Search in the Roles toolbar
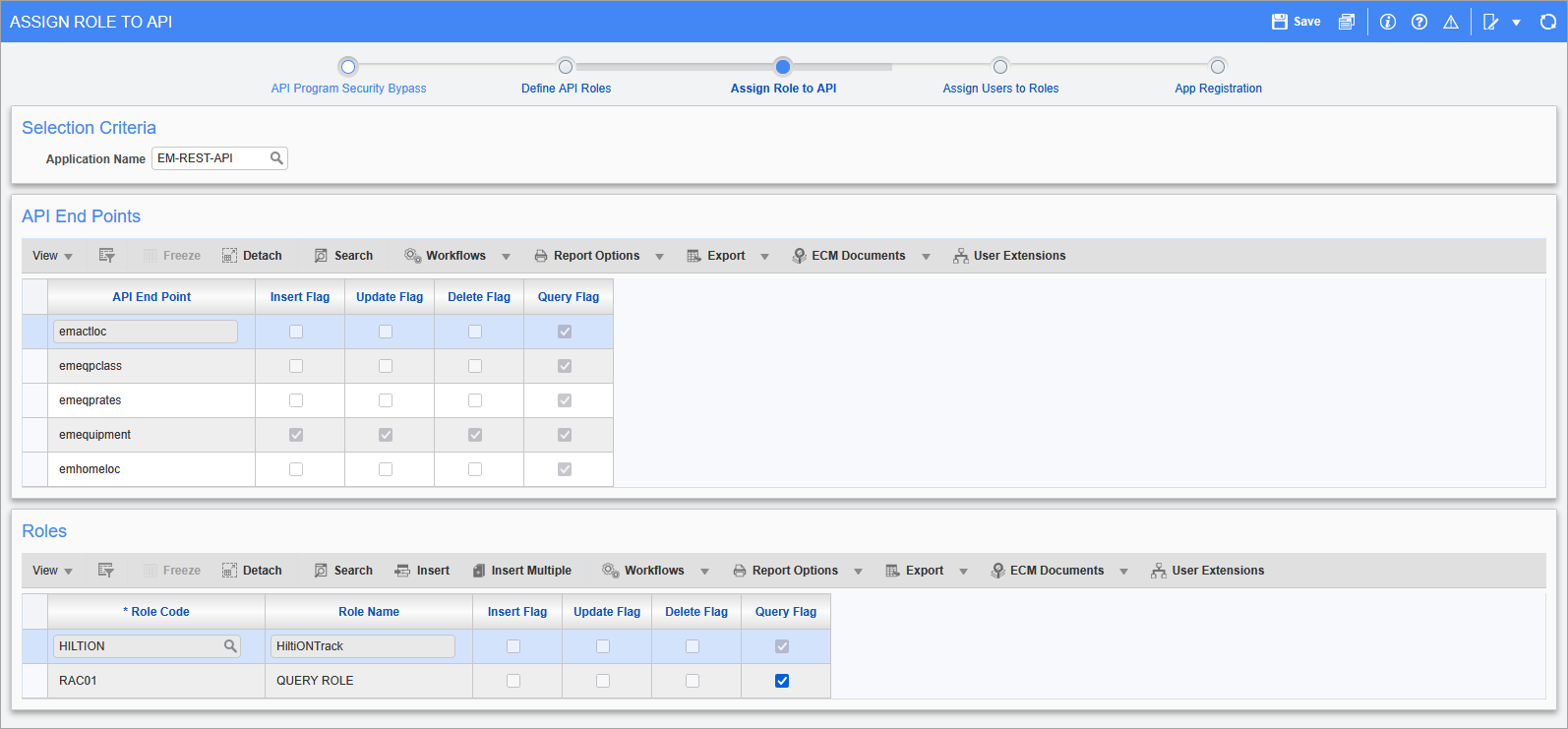Screen dimensions: 1568x729 point(343,571)
